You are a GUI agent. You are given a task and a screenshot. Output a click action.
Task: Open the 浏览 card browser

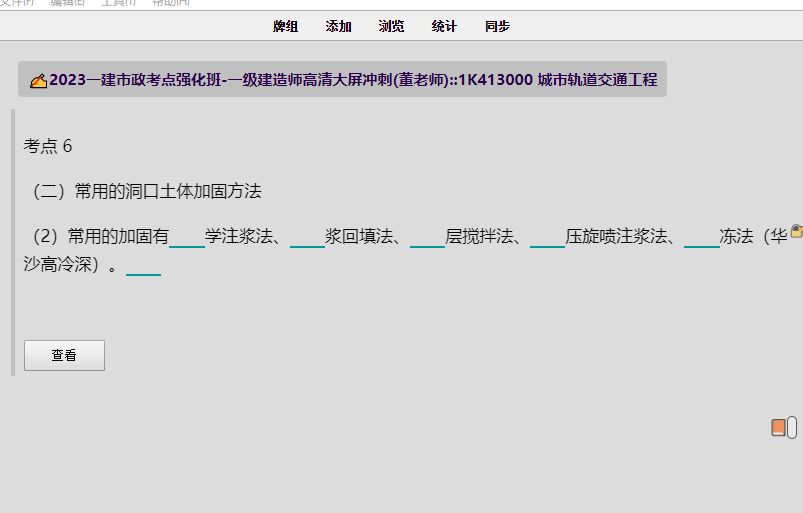(x=391, y=26)
